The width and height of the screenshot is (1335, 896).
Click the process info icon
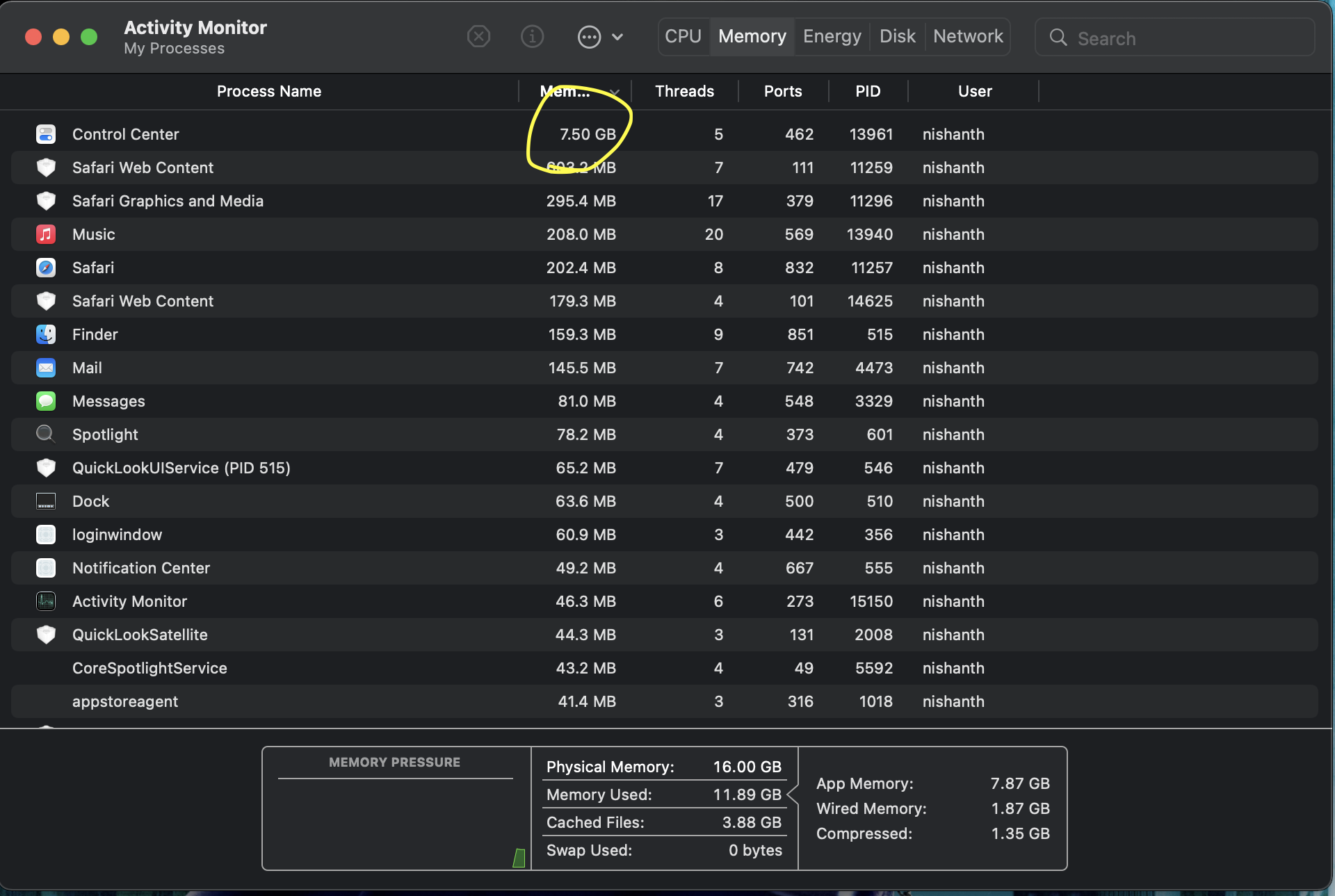532,36
